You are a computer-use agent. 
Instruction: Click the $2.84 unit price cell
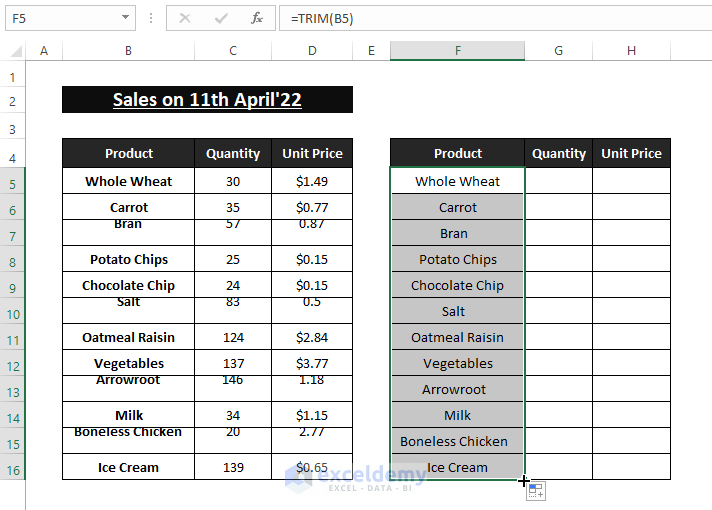312,337
